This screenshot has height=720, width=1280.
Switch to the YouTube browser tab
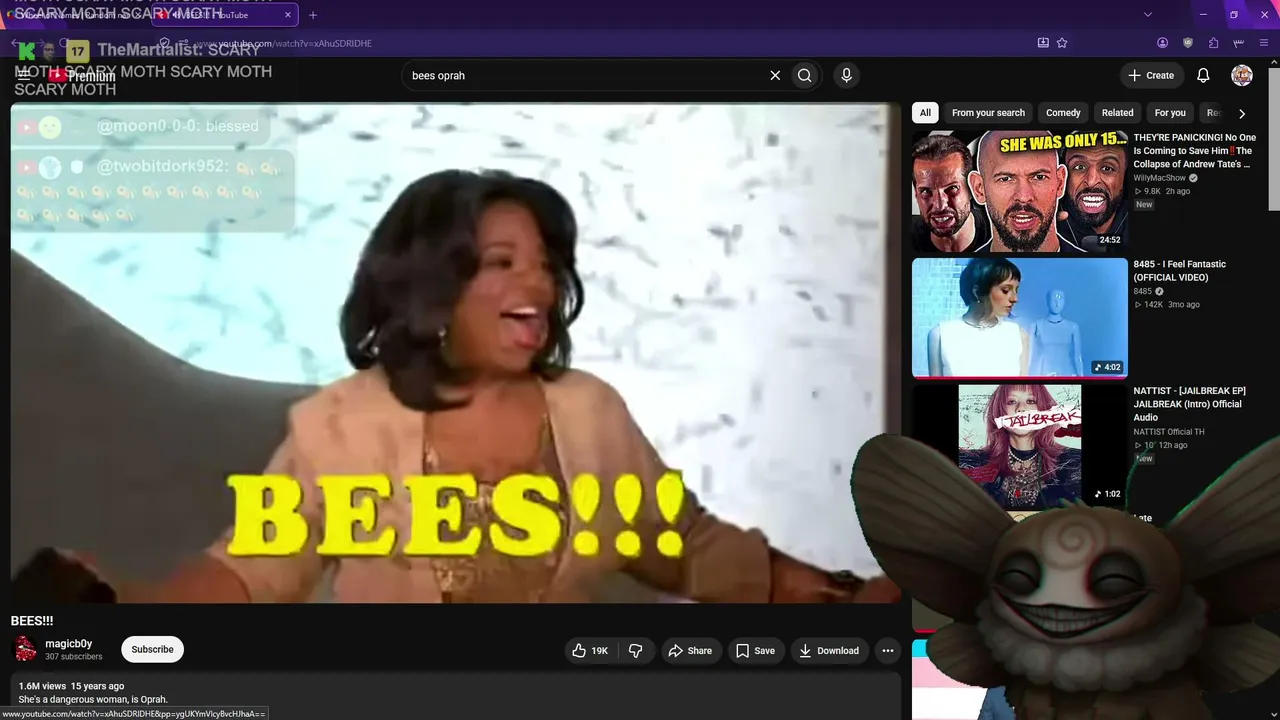225,15
